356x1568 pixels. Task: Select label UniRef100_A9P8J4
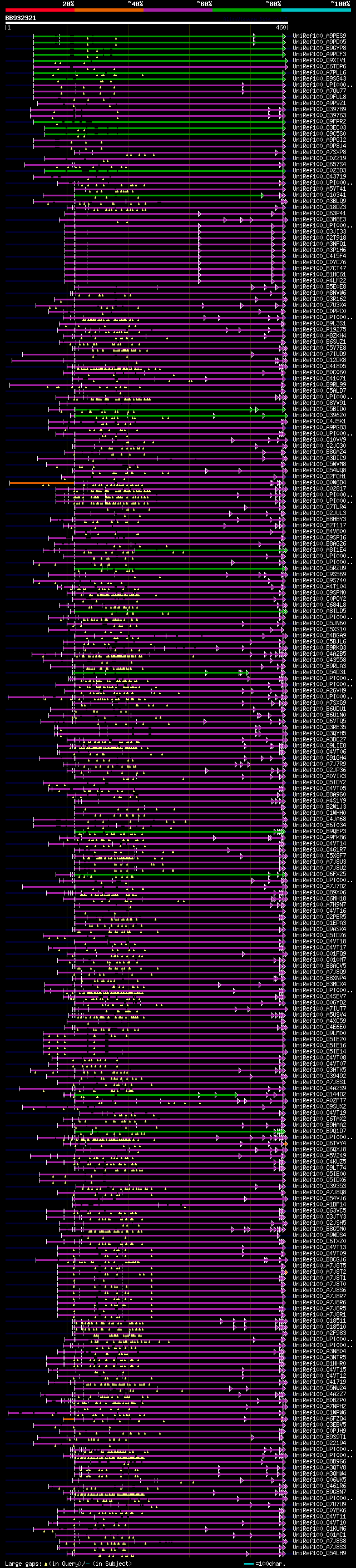[319, 146]
